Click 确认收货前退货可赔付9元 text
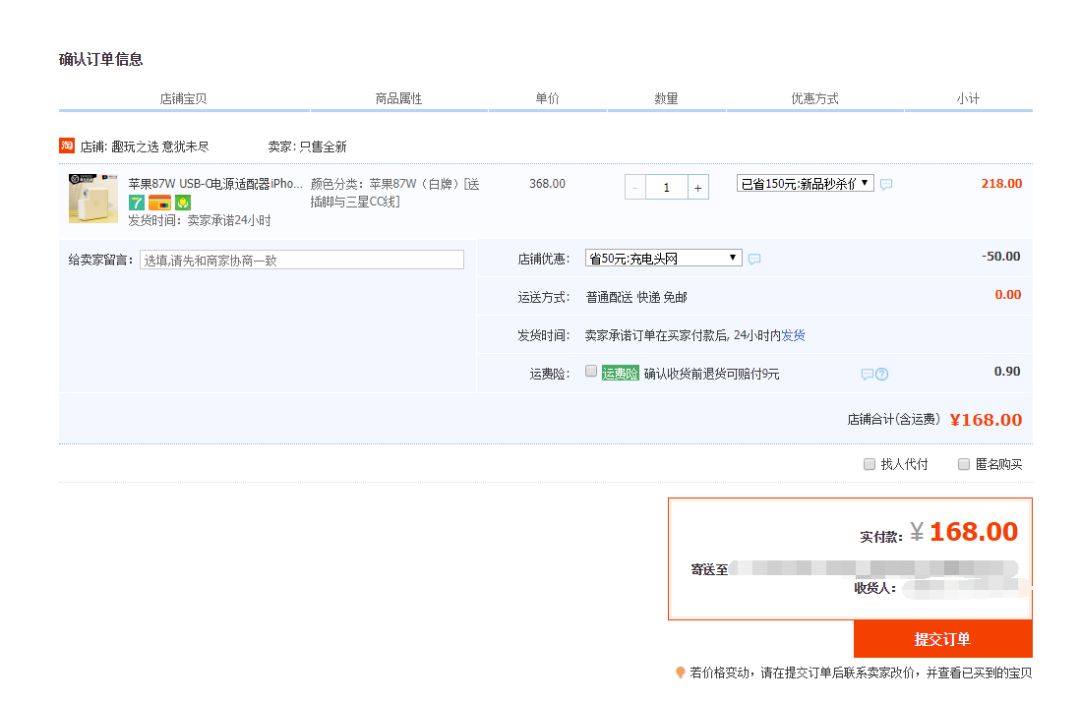The width and height of the screenshot is (1080, 702). 712,373
